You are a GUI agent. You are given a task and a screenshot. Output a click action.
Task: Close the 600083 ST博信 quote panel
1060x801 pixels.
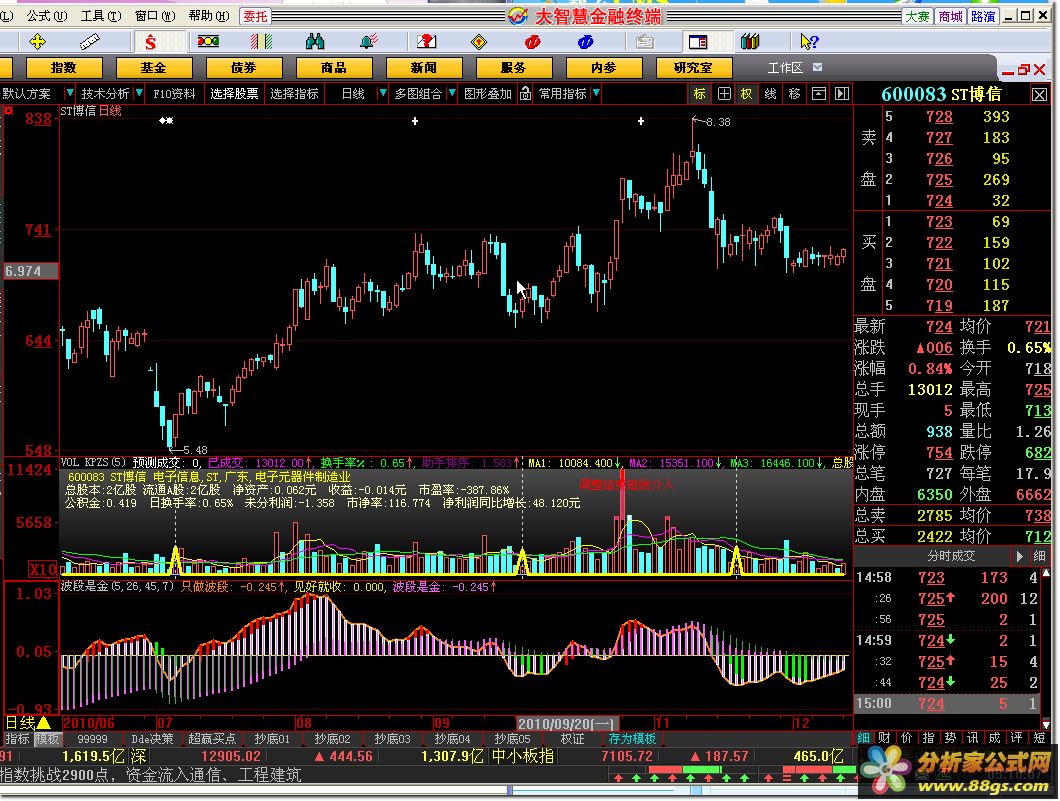[1040, 95]
